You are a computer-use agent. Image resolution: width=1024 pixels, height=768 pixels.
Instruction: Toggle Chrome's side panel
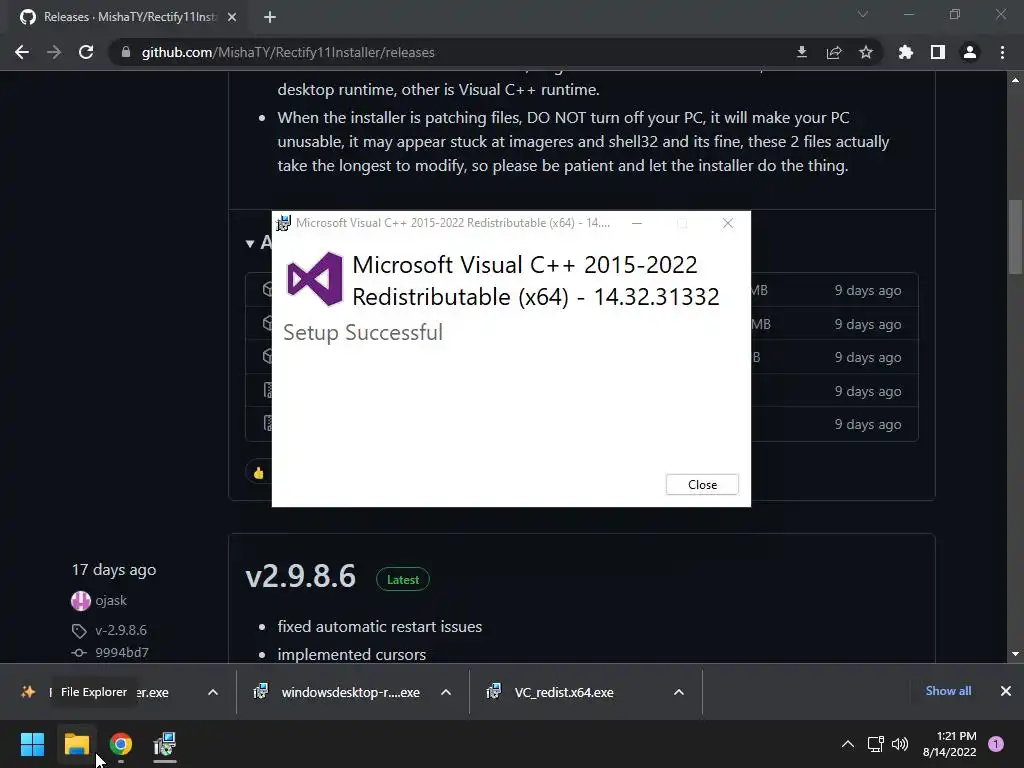938,52
